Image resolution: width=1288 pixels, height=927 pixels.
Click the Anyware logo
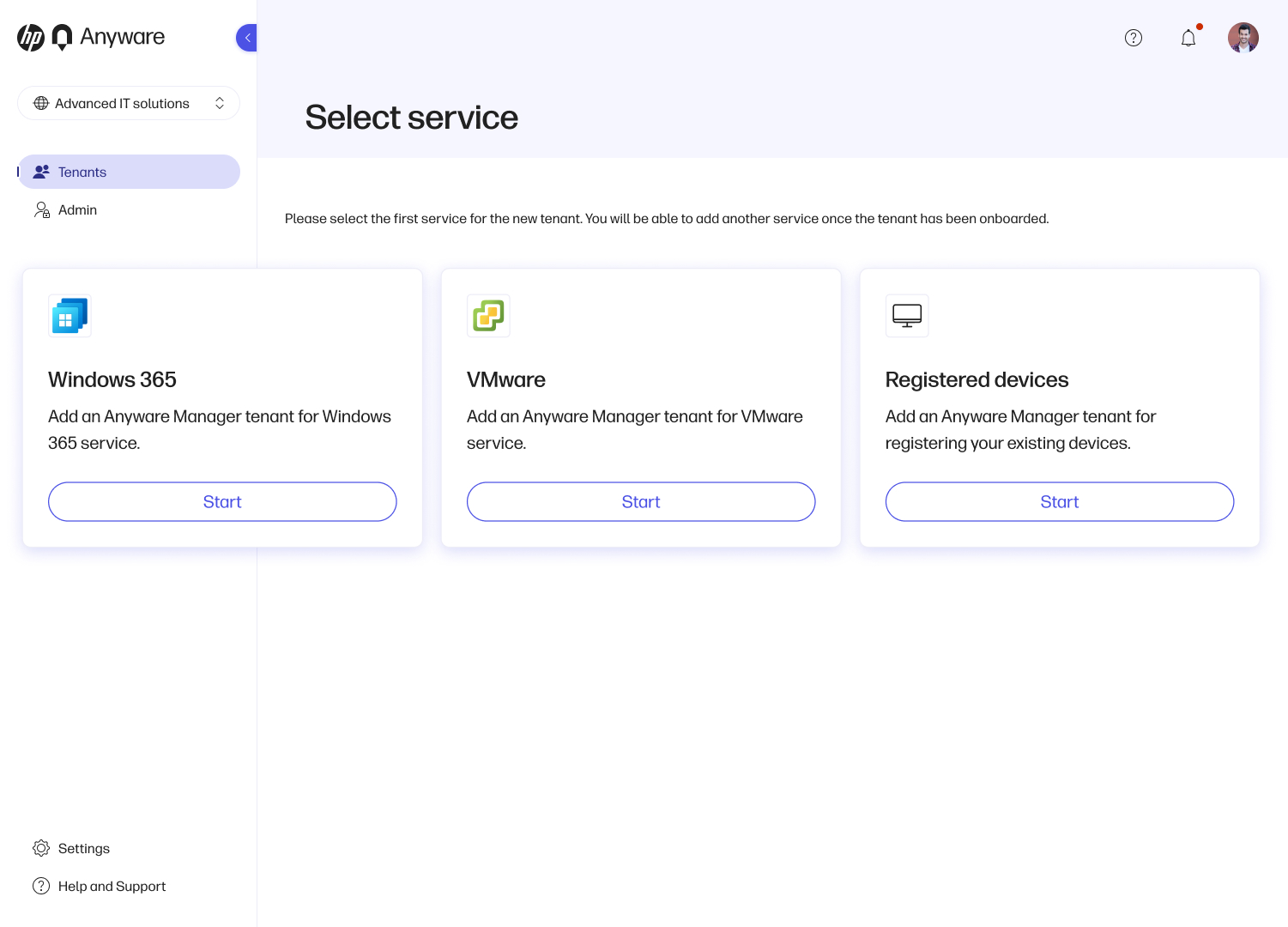pos(108,37)
